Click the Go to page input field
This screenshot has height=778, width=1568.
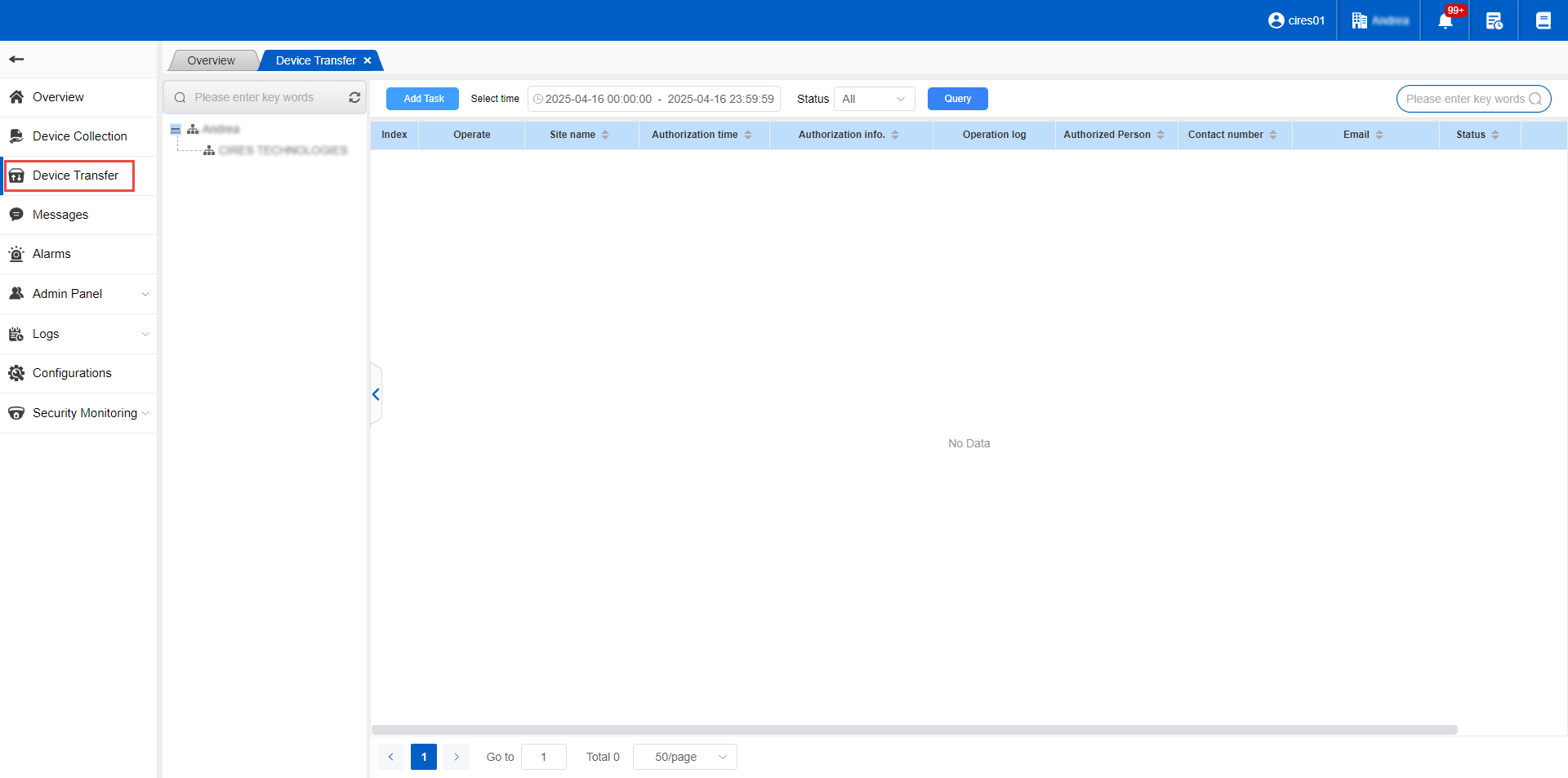[543, 757]
